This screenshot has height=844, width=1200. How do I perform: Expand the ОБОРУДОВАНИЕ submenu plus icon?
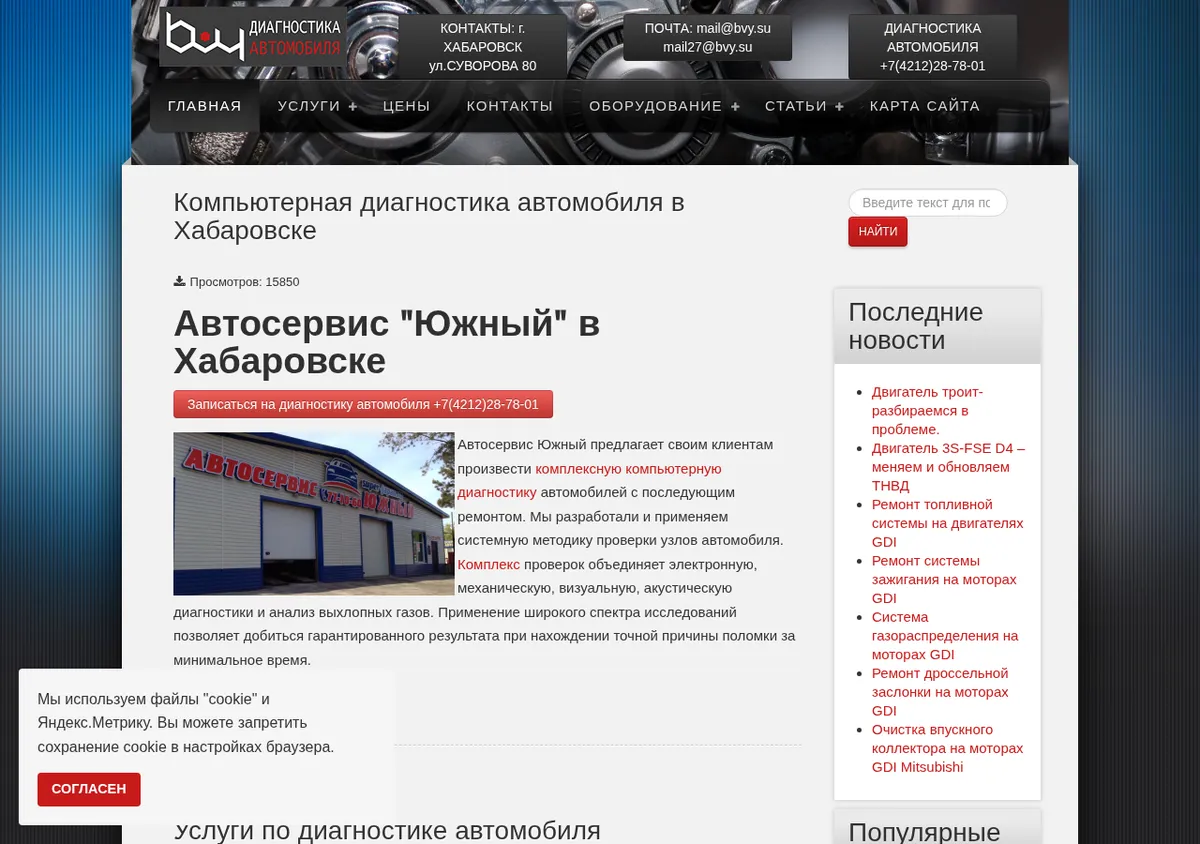[735, 107]
